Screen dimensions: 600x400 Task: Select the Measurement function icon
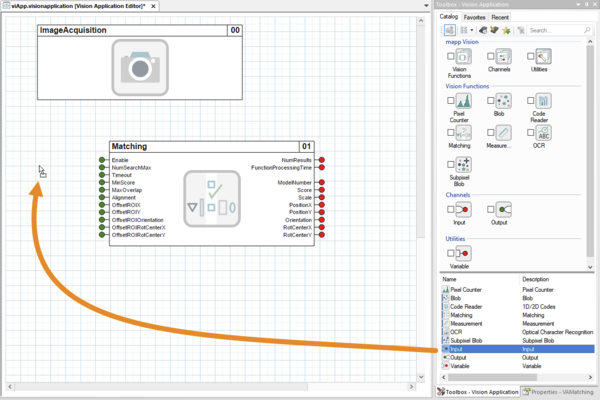(503, 133)
